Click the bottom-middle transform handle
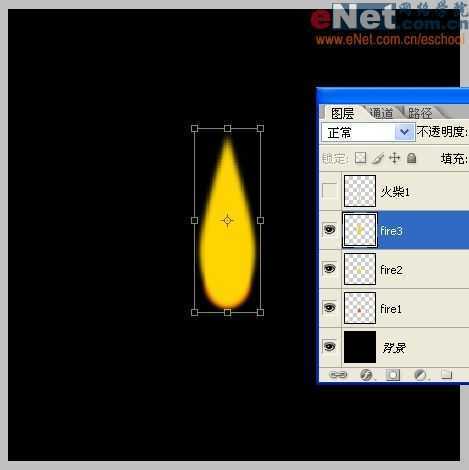469x470 pixels. (x=227, y=312)
